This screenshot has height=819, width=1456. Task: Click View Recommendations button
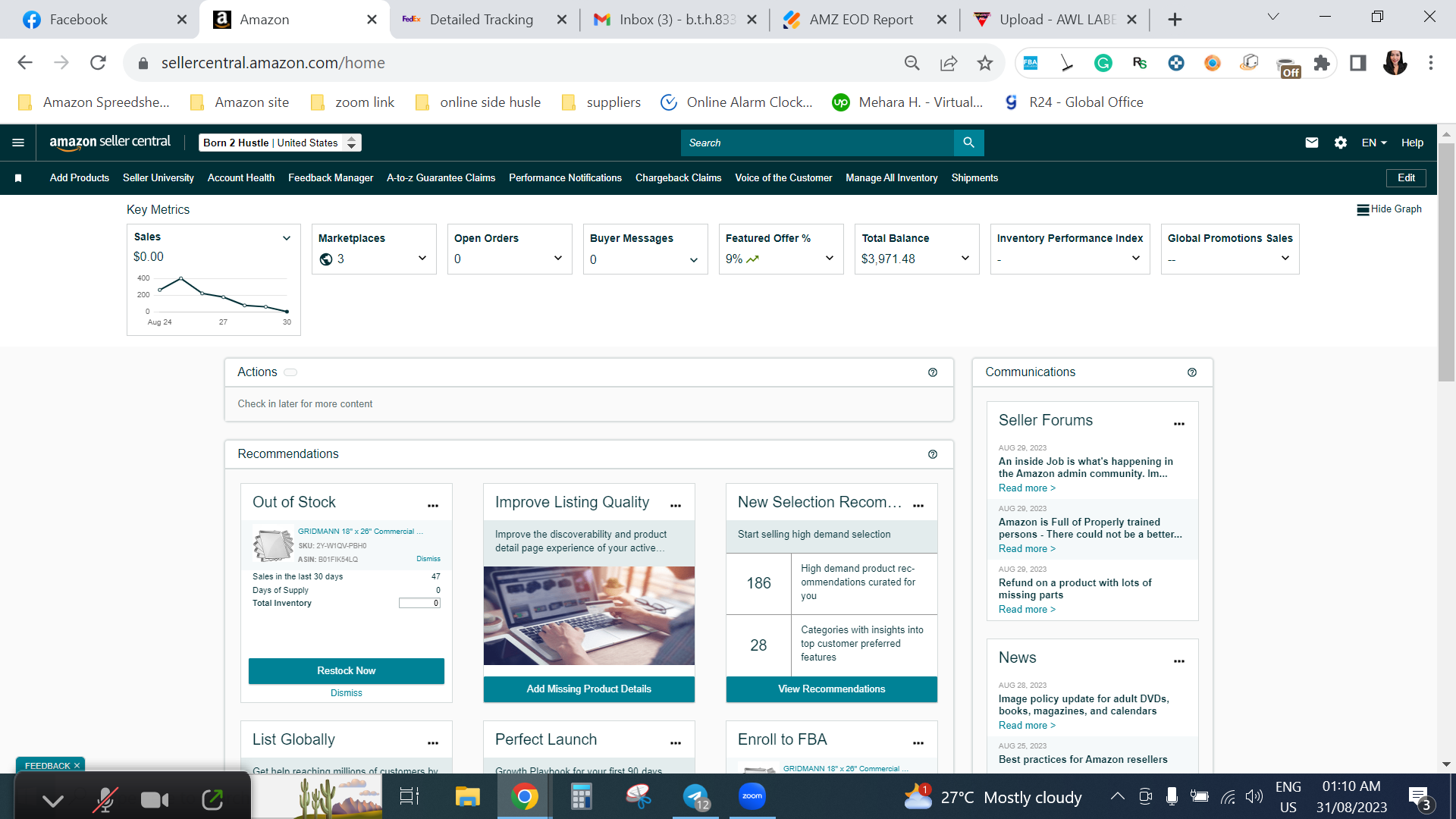click(x=832, y=689)
